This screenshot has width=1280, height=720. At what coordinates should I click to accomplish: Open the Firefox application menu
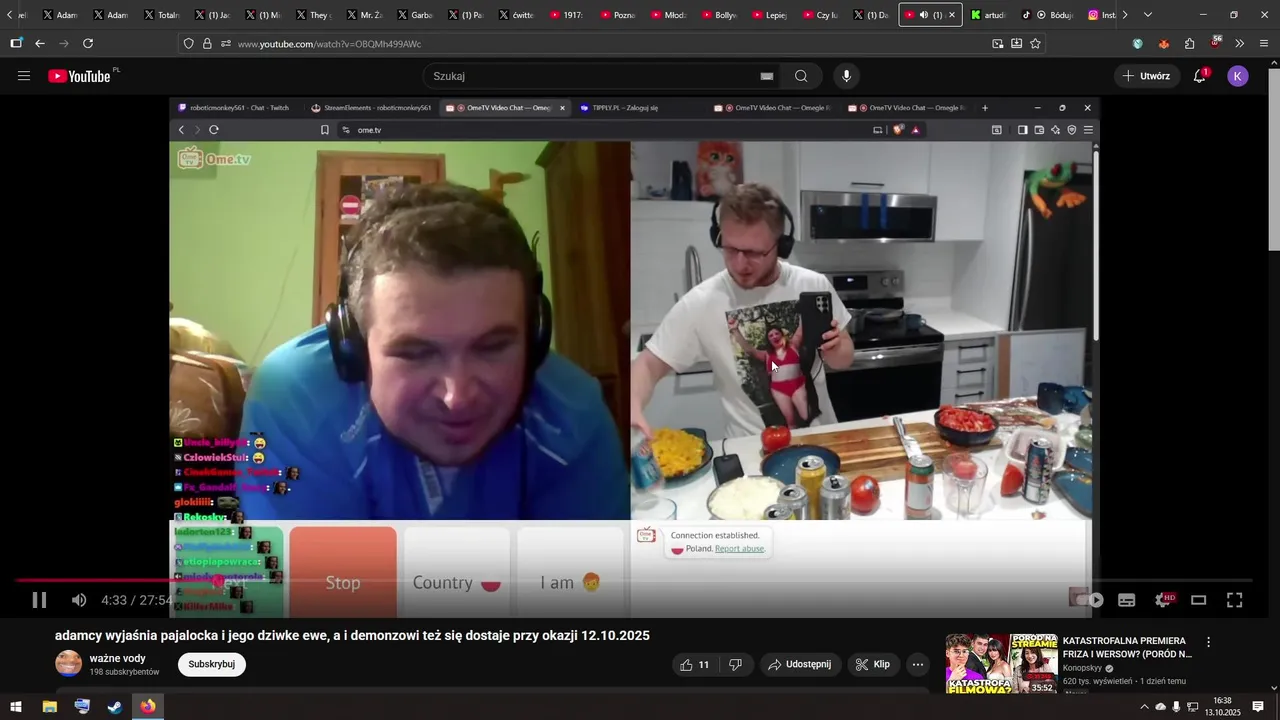coord(1265,44)
